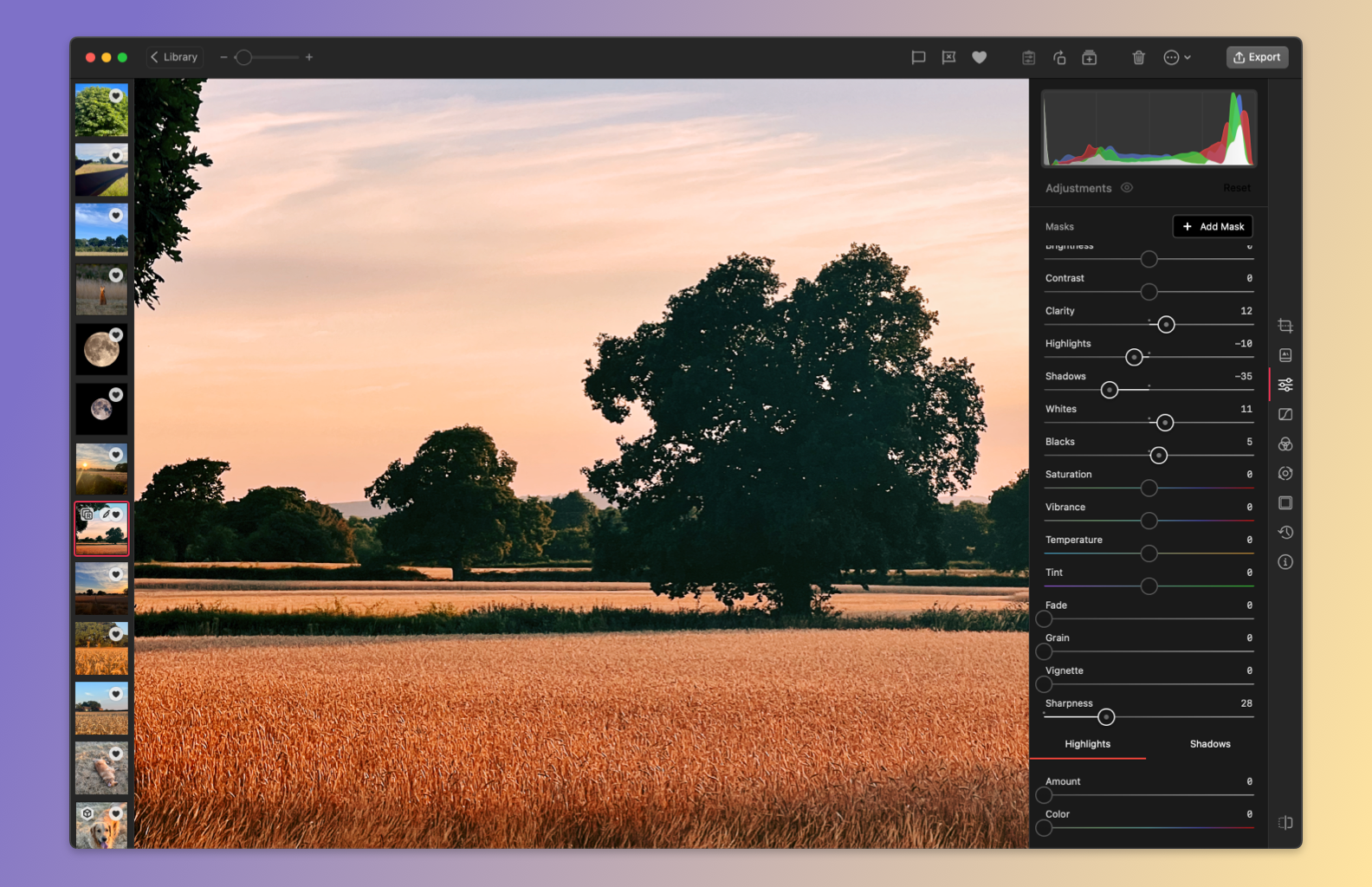
Task: Click Reset in the Adjustments header
Action: pyautogui.click(x=1237, y=188)
